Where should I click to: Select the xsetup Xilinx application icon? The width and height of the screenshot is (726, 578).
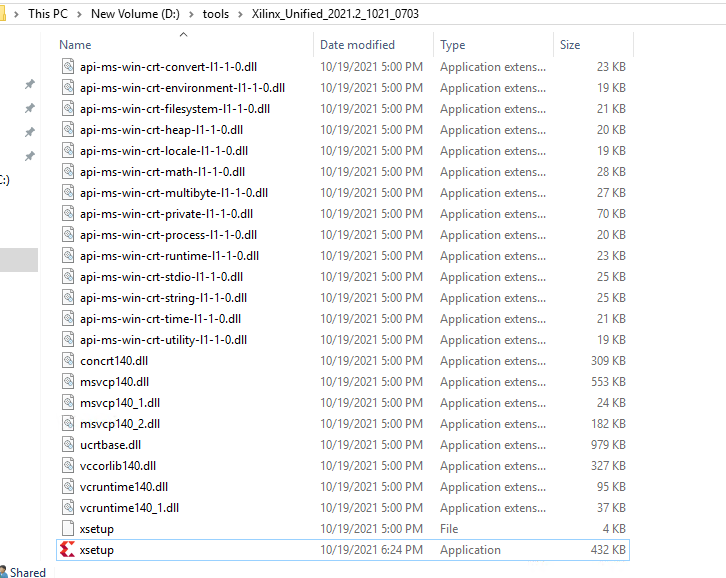[68, 550]
